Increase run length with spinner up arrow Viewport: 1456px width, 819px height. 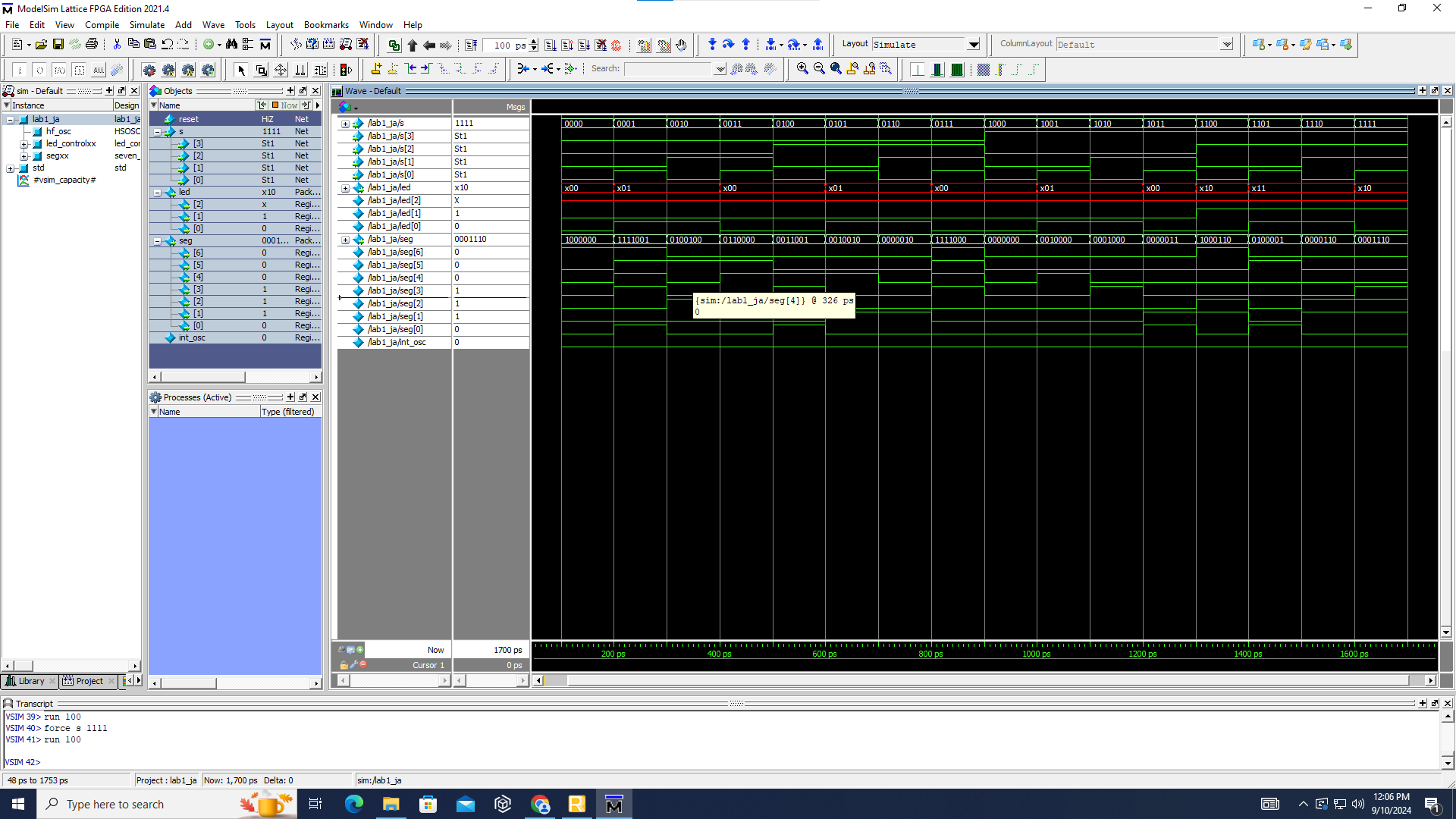pos(534,42)
